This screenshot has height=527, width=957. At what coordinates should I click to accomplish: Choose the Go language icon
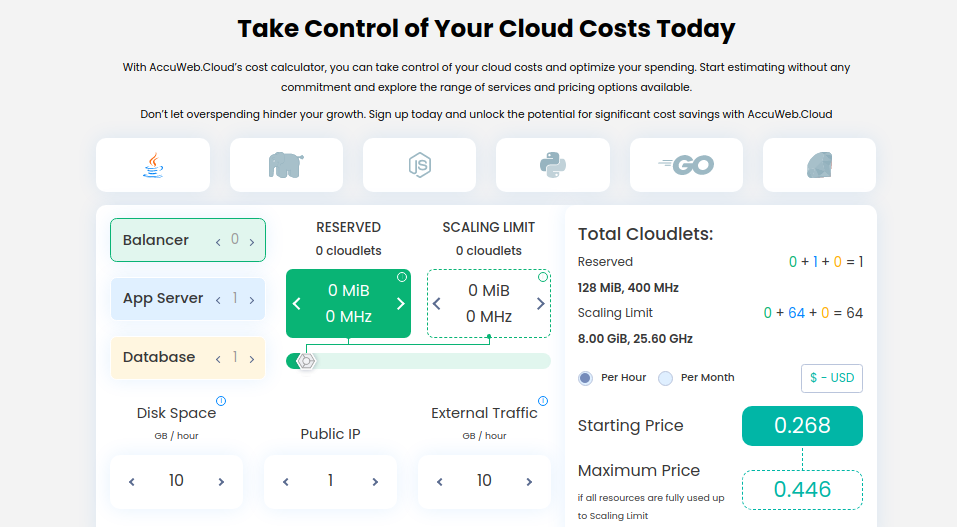point(686,165)
